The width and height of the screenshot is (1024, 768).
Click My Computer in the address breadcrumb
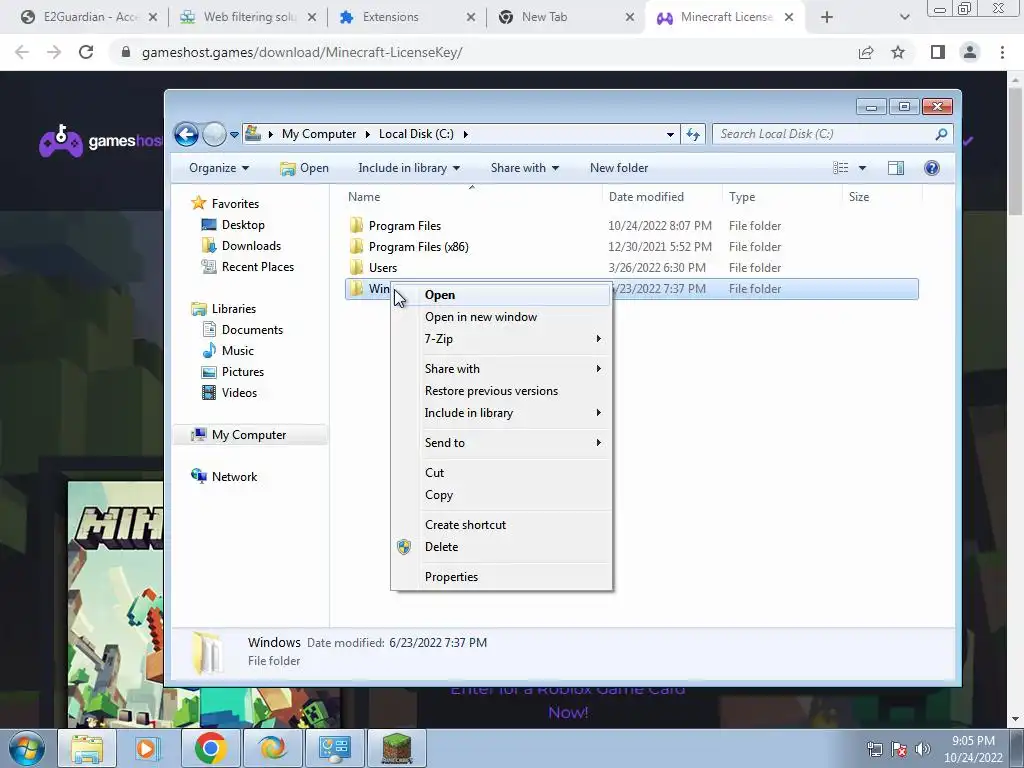coord(319,134)
